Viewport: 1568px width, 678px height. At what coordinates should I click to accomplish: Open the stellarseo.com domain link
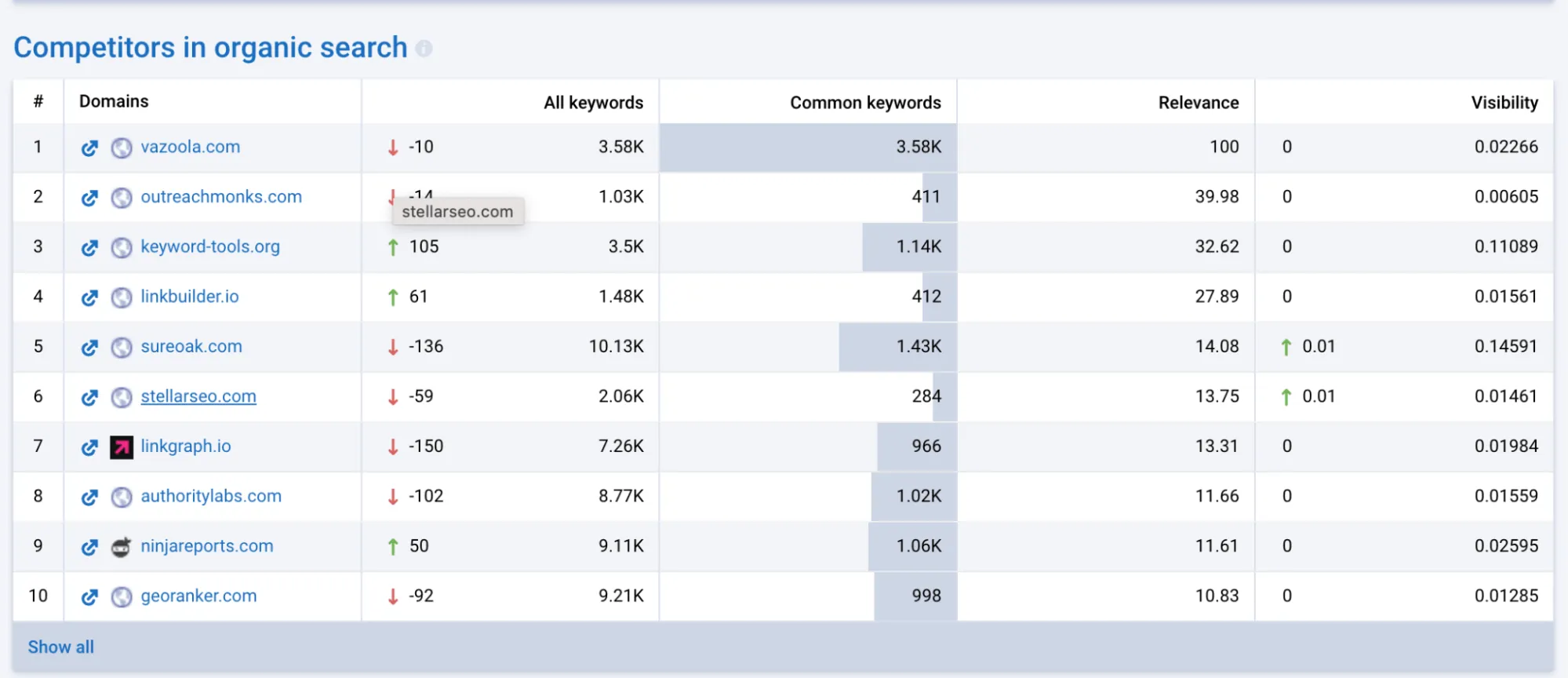[x=198, y=396]
